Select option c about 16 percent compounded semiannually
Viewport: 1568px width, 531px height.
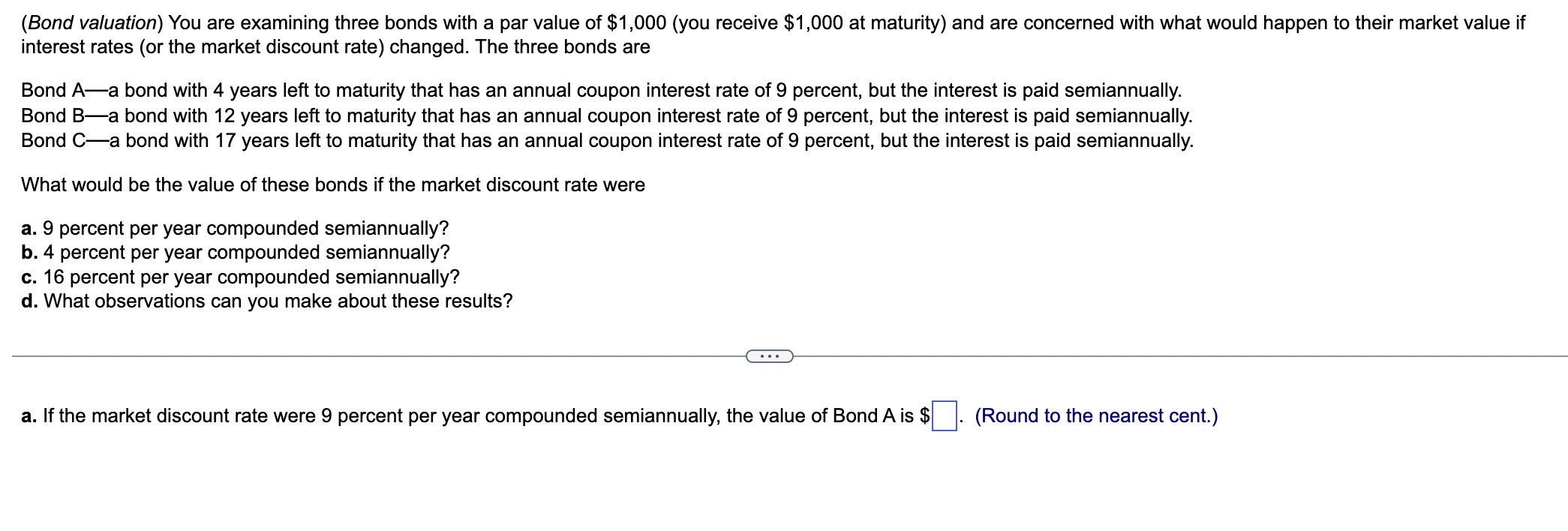240,277
